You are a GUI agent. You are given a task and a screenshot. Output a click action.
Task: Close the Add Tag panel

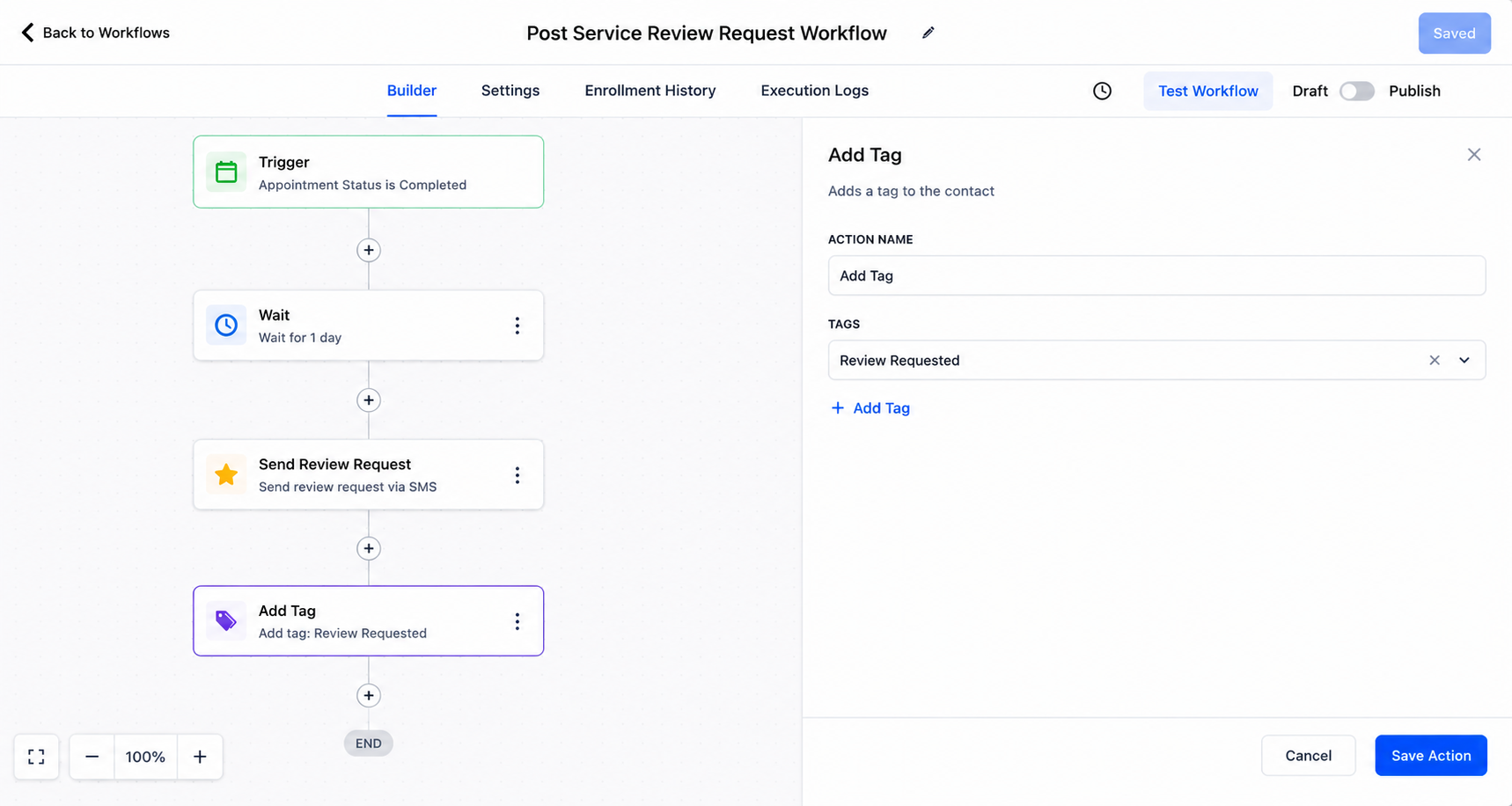tap(1474, 155)
